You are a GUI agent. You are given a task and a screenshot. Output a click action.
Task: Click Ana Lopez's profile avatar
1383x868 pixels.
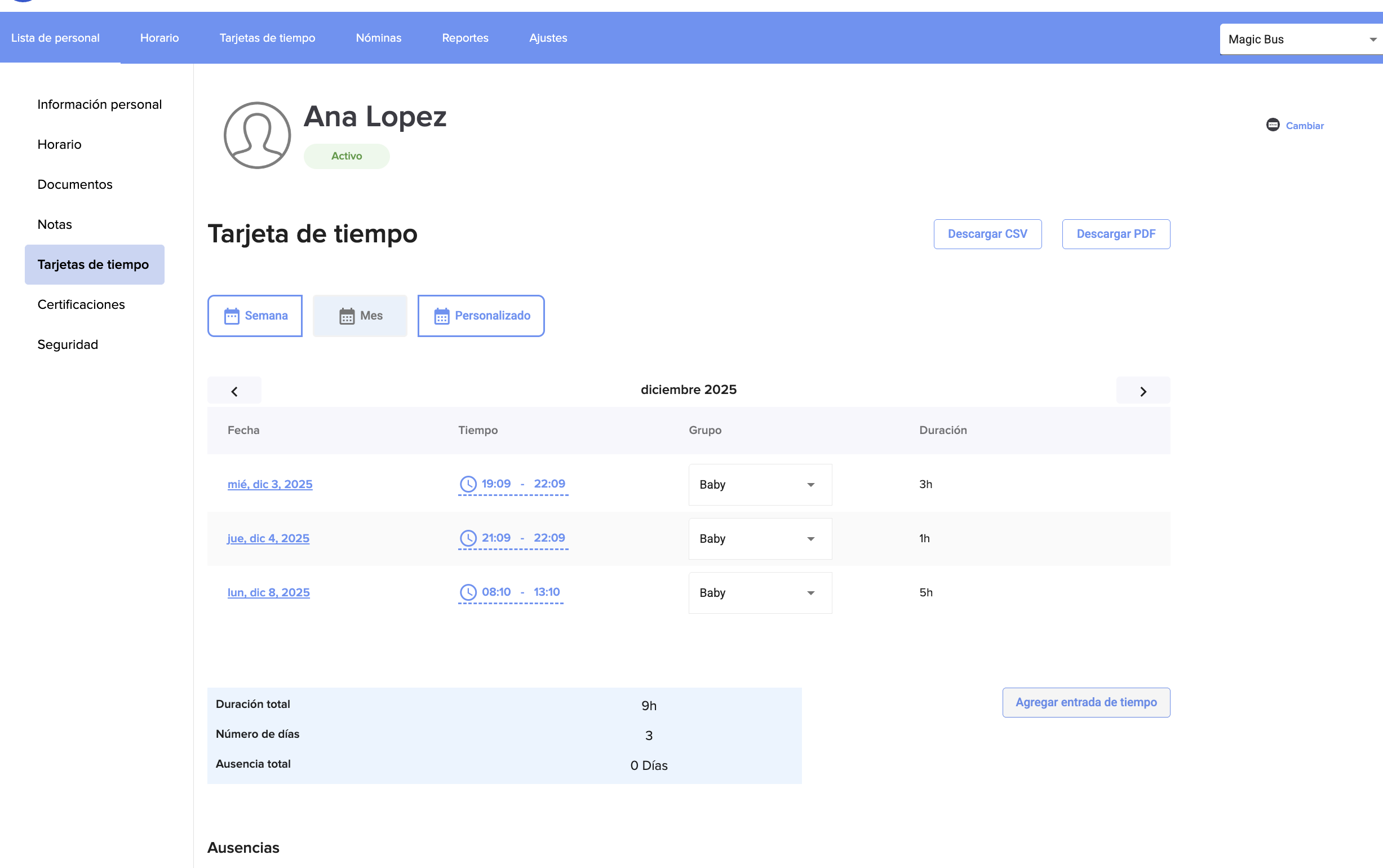click(257, 135)
